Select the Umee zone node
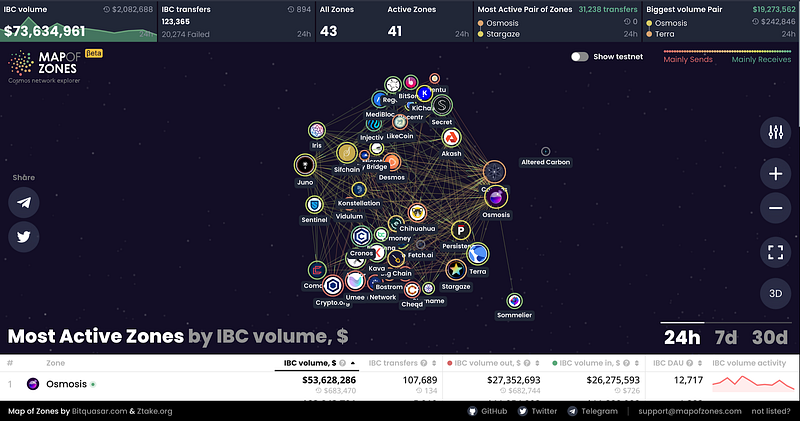 (355, 281)
